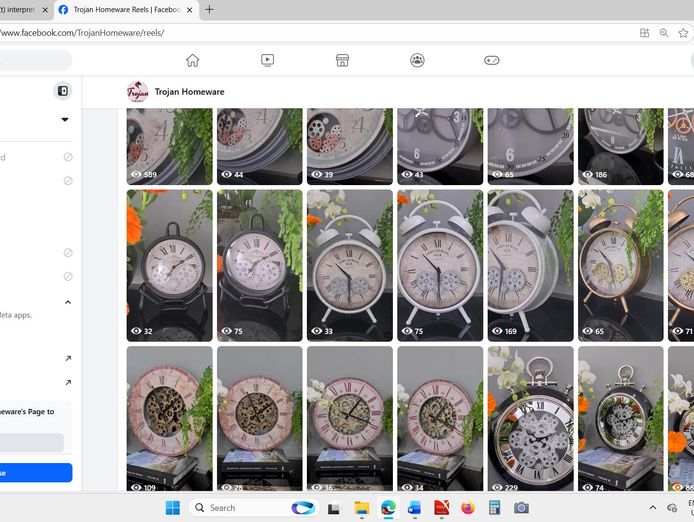Open the Facebook Video tab icon
Image resolution: width=694 pixels, height=522 pixels.
pos(267,60)
